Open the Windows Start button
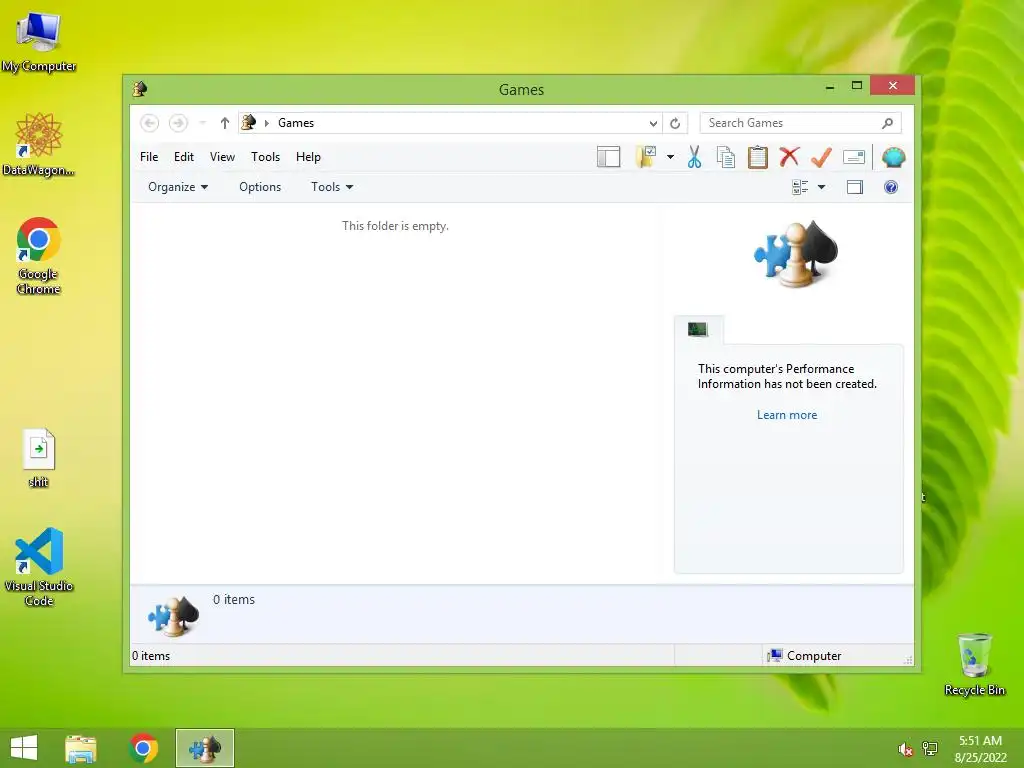 [24, 748]
